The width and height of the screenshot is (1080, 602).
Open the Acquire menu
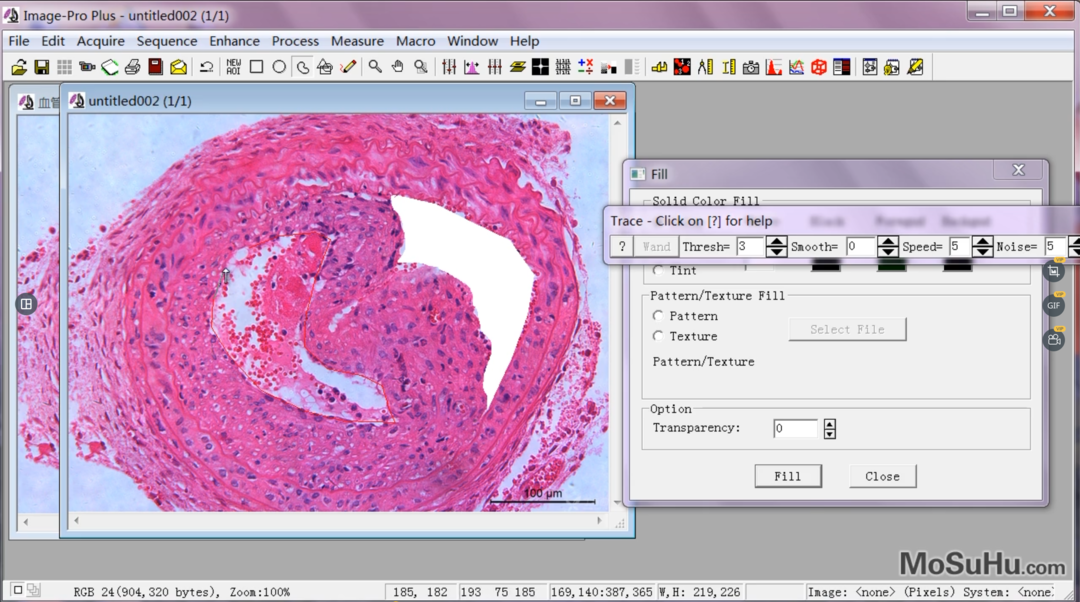point(101,41)
